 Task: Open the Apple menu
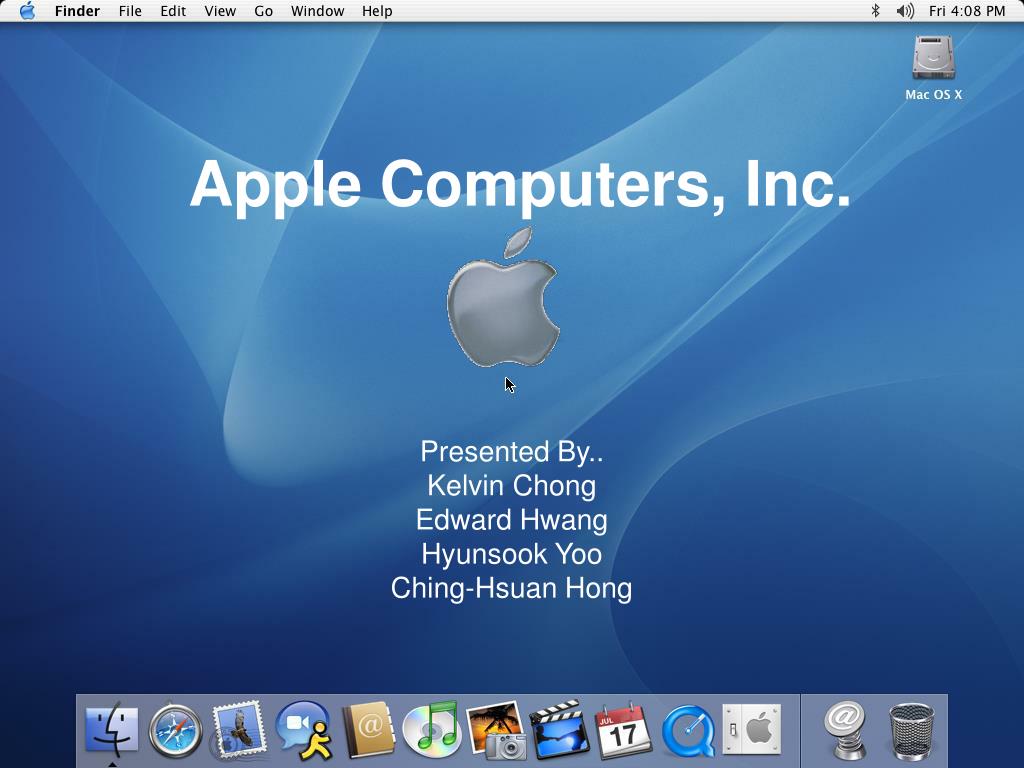coord(27,11)
